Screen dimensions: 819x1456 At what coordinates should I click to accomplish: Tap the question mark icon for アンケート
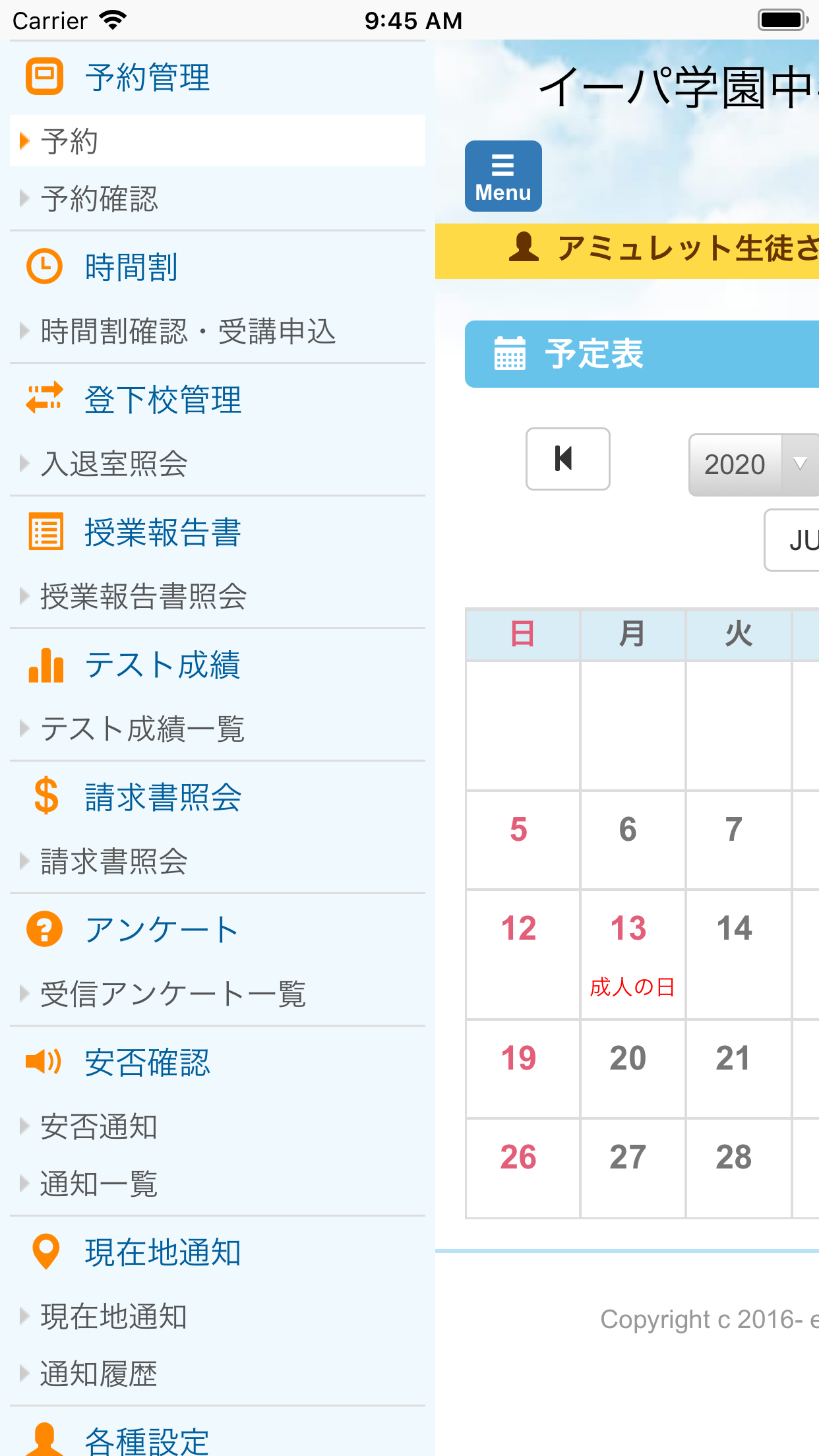pyautogui.click(x=44, y=929)
